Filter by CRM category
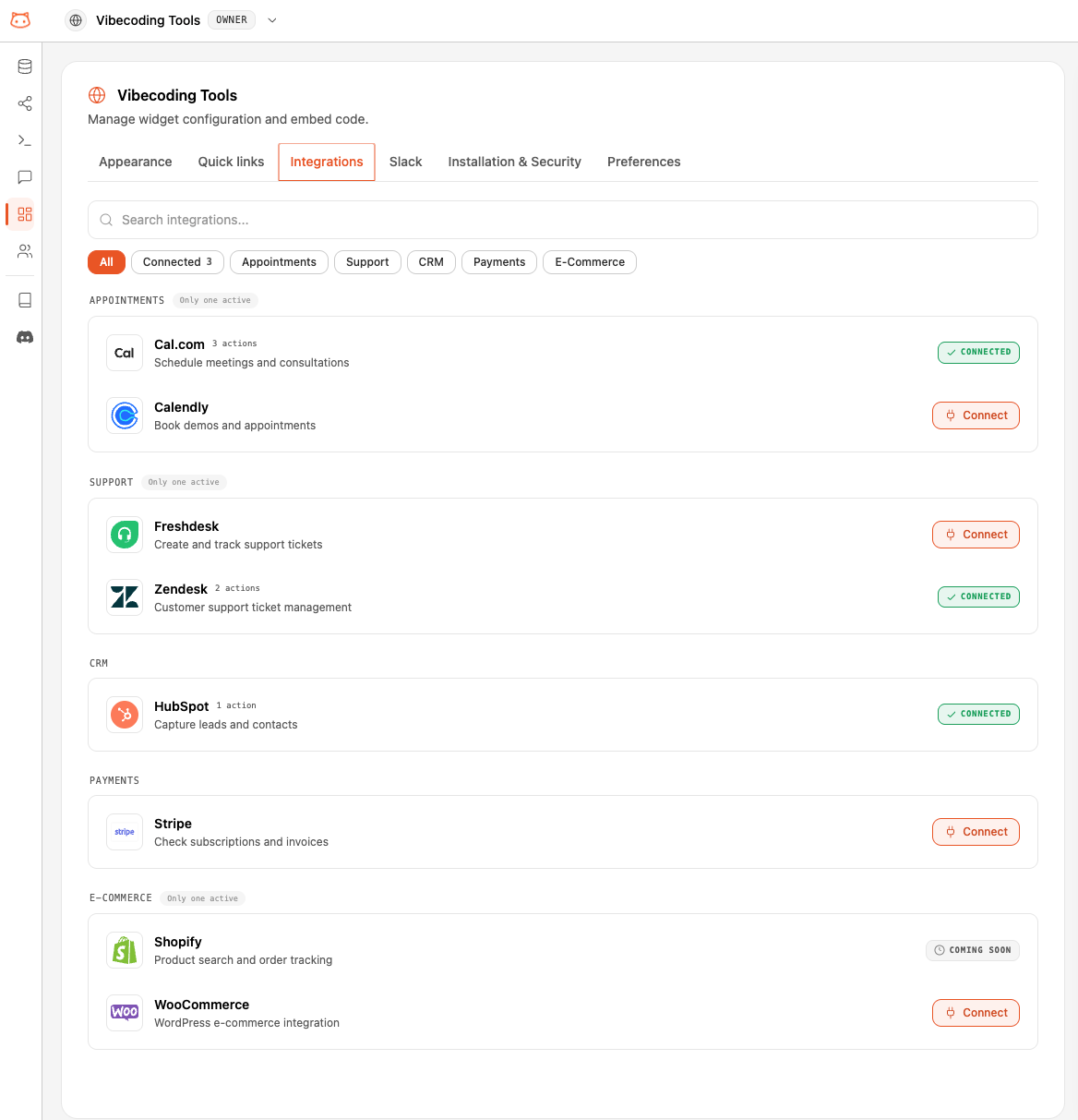1078x1120 pixels. (431, 262)
